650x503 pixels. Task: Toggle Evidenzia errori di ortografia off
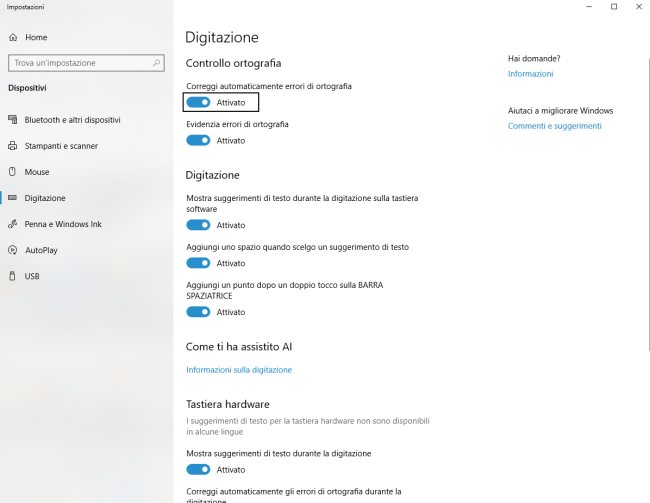click(198, 140)
